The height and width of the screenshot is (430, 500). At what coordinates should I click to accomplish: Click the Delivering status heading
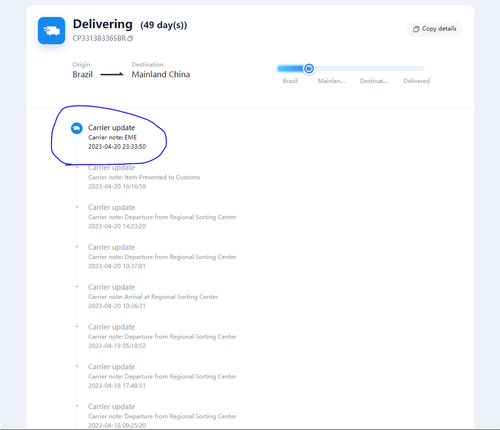click(x=103, y=24)
